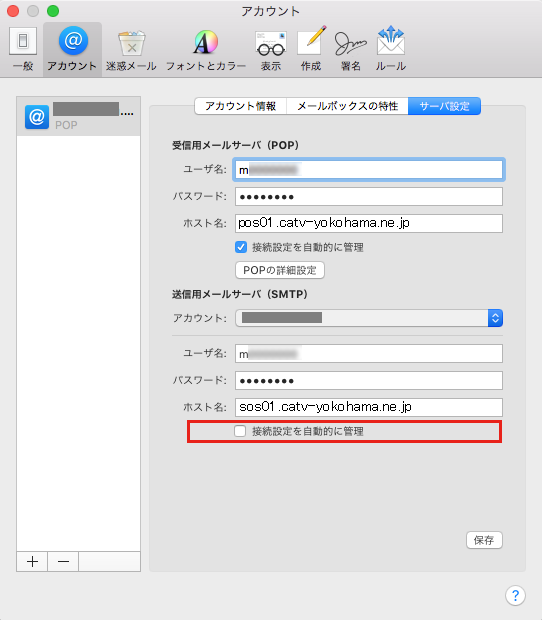The width and height of the screenshot is (542, 620).
Task: Remove account with the minus button
Action: pos(63,561)
